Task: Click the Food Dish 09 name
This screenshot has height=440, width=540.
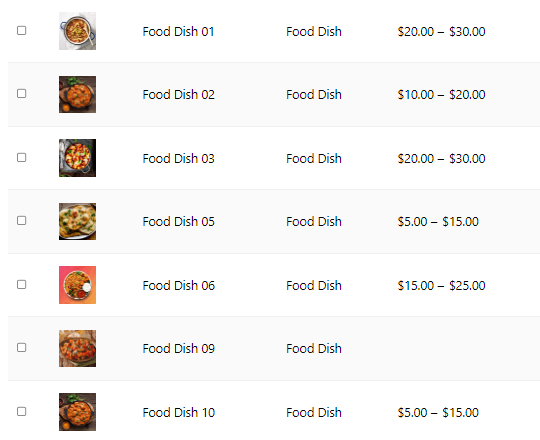Action: pyautogui.click(x=179, y=349)
